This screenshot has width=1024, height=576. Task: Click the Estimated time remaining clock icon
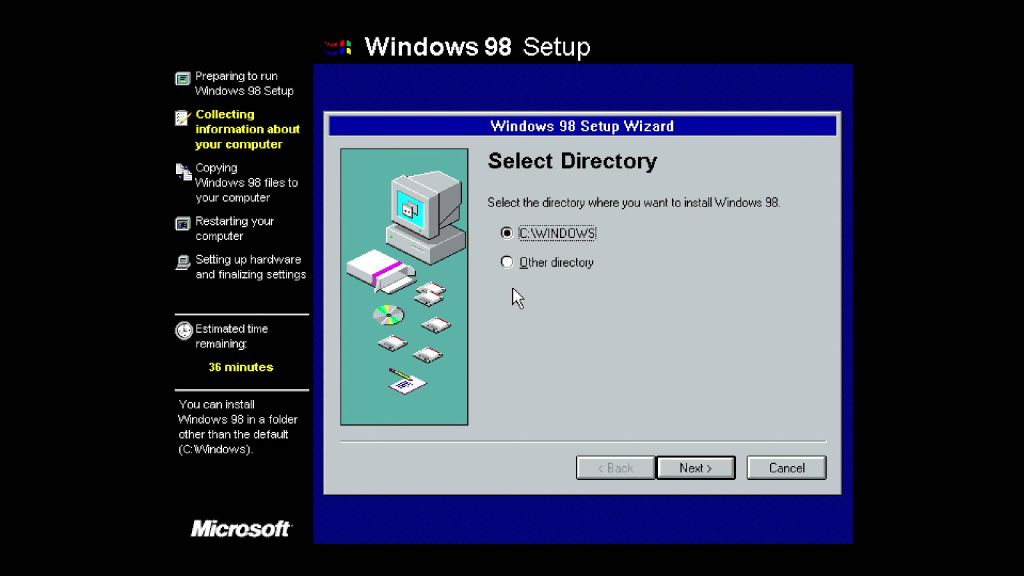click(184, 331)
